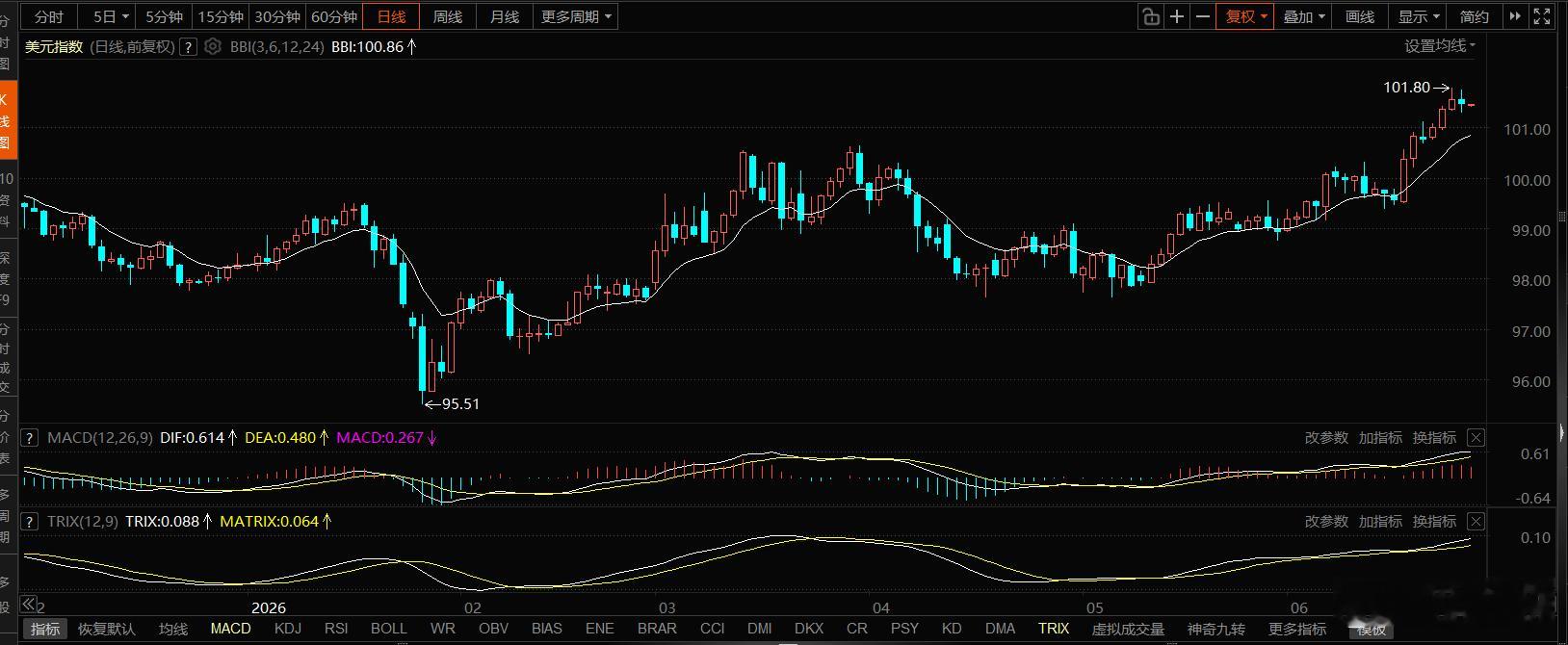Zoom out the chart with minus icon
The height and width of the screenshot is (645, 1568).
click(1203, 16)
